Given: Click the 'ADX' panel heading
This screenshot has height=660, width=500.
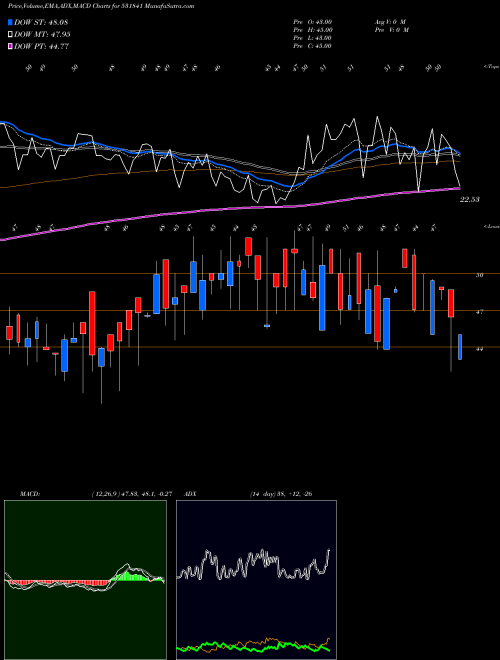Looking at the screenshot, I should [x=191, y=494].
